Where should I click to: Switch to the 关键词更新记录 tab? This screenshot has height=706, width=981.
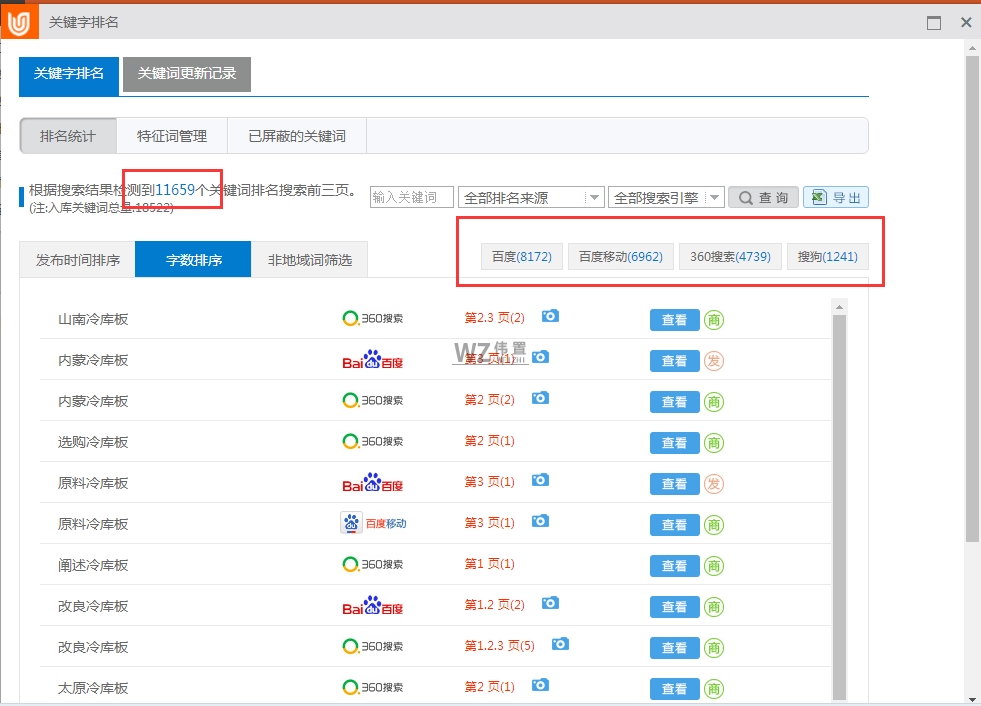[186, 74]
